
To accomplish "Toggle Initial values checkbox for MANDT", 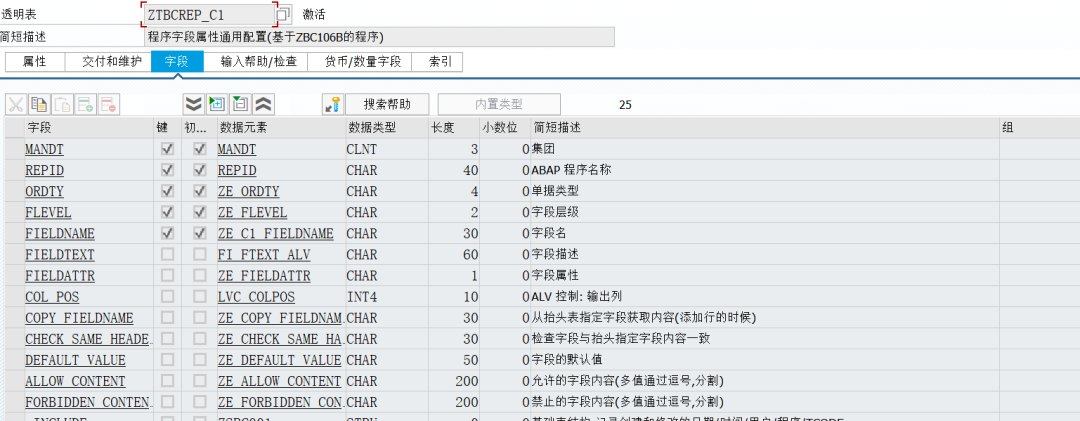I will tap(200, 148).
